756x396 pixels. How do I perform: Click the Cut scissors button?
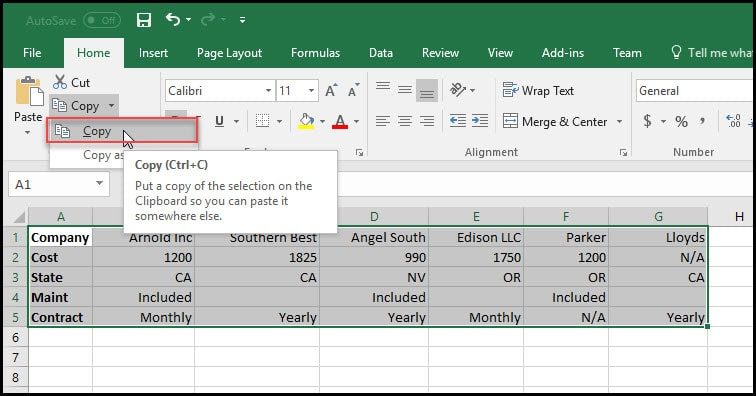coord(72,82)
